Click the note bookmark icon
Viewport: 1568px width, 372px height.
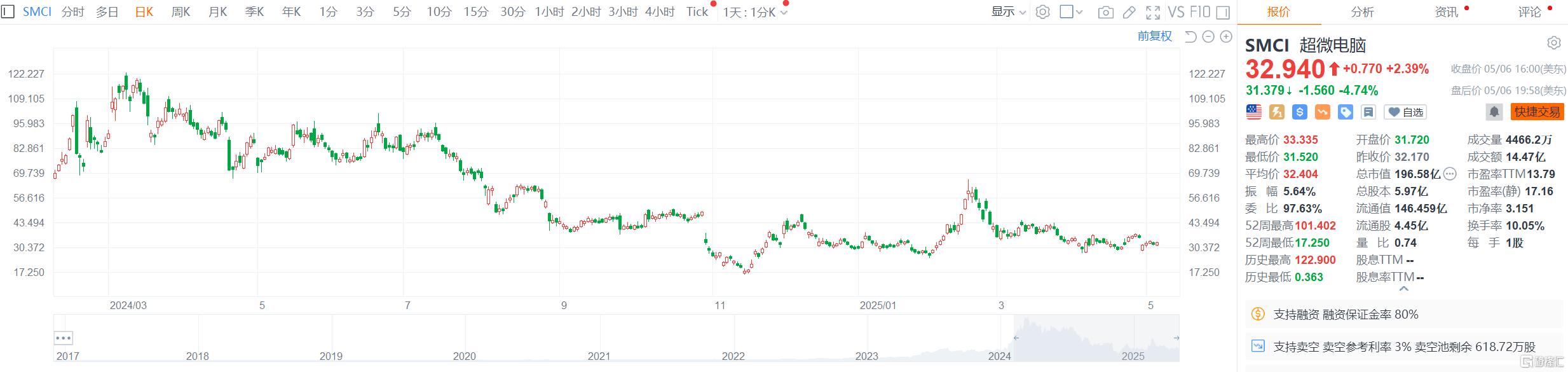click(1368, 112)
